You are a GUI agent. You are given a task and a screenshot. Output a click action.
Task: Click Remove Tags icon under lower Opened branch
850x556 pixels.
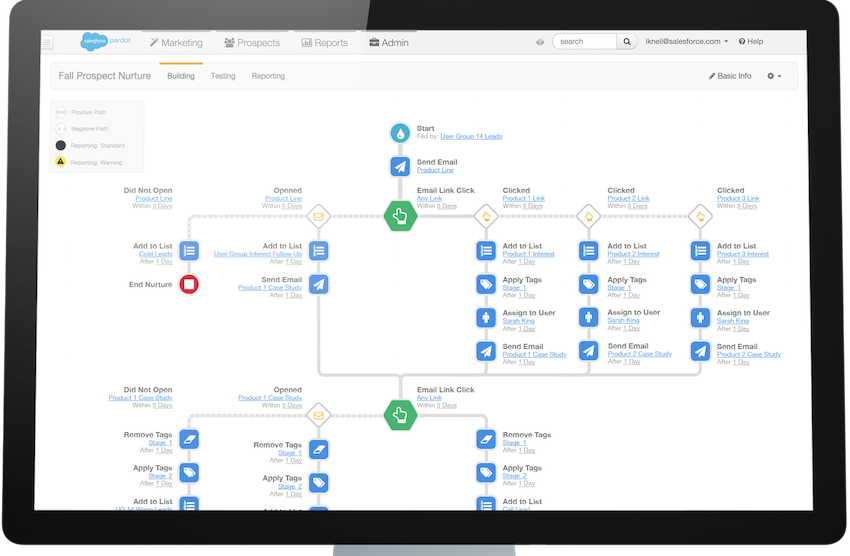click(x=319, y=449)
